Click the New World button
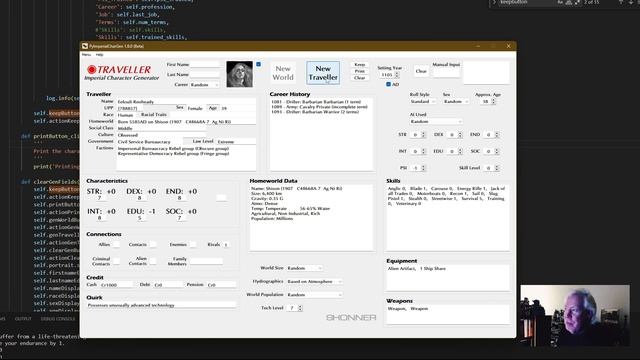This screenshot has height=360, width=640. pos(283,73)
